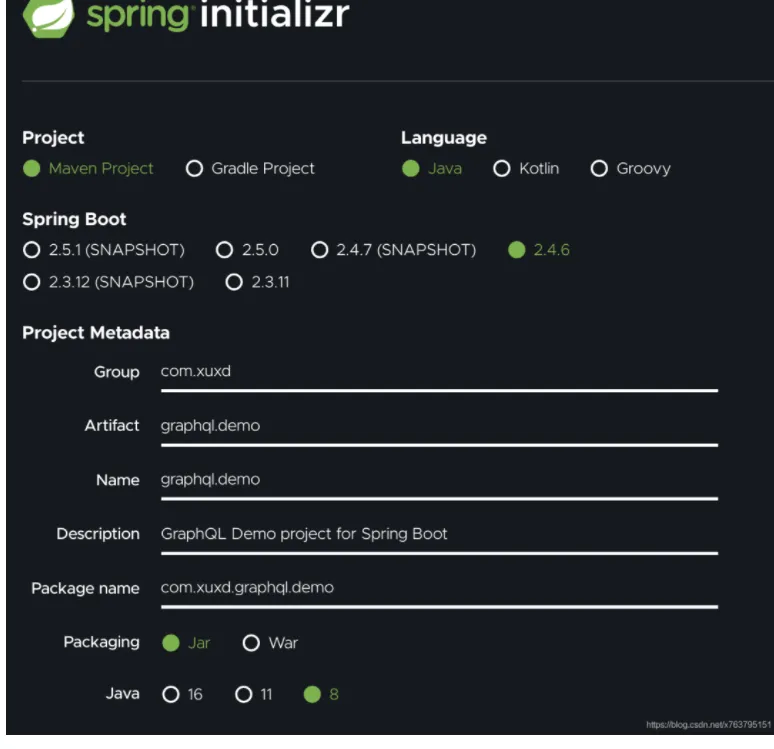Switch language to Kotlin
This screenshot has width=774, height=749.
pos(502,168)
